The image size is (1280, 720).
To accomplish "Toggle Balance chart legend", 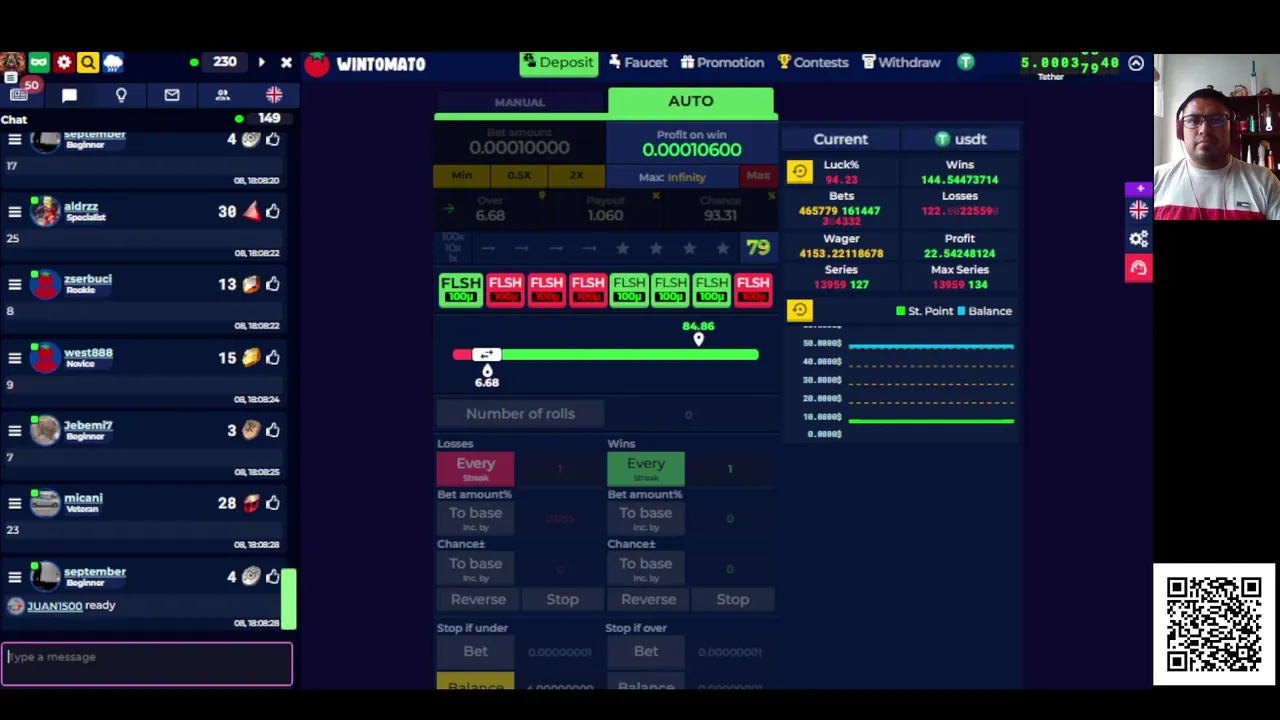I will coord(984,311).
